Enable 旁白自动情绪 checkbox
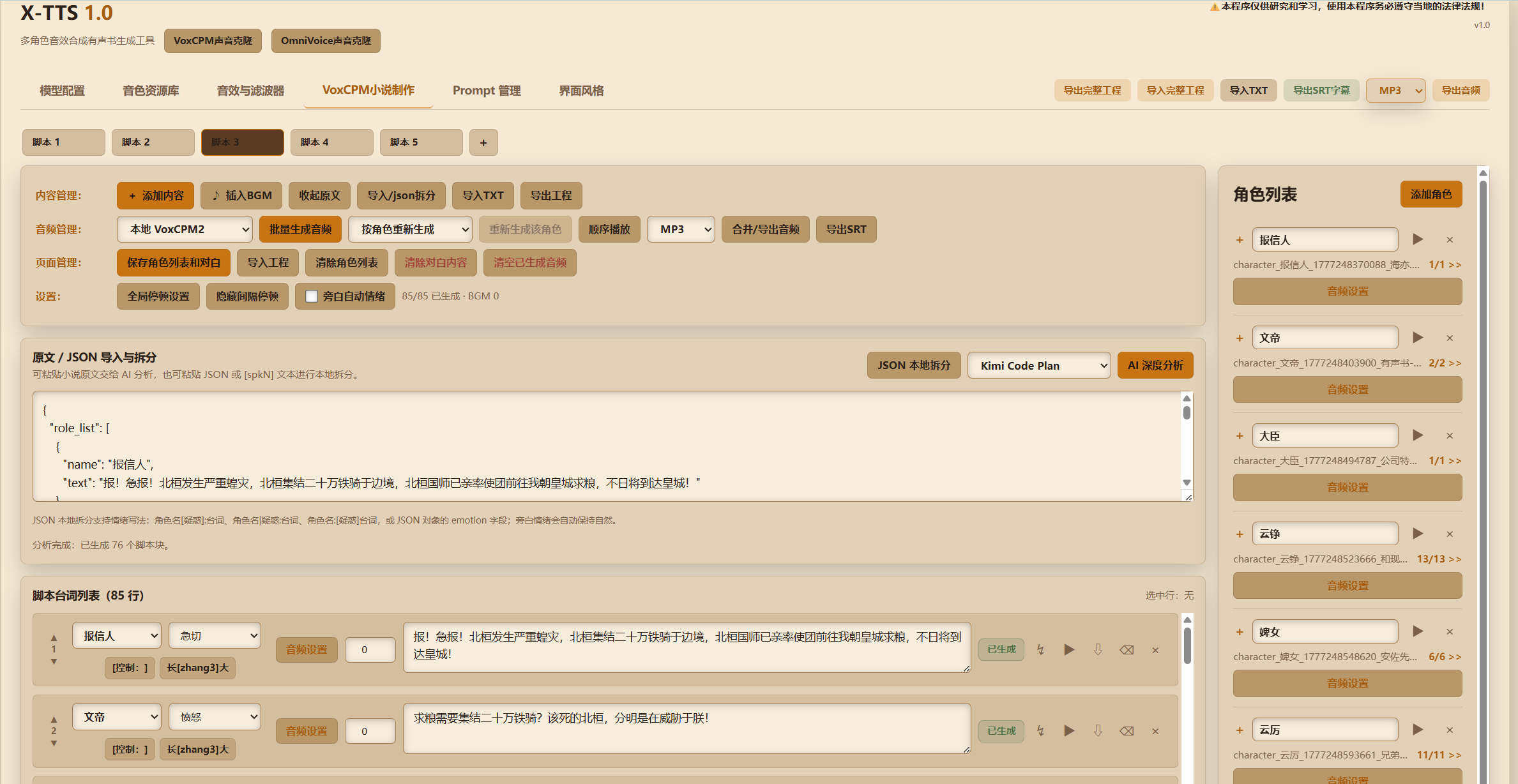1518x784 pixels. coord(312,296)
